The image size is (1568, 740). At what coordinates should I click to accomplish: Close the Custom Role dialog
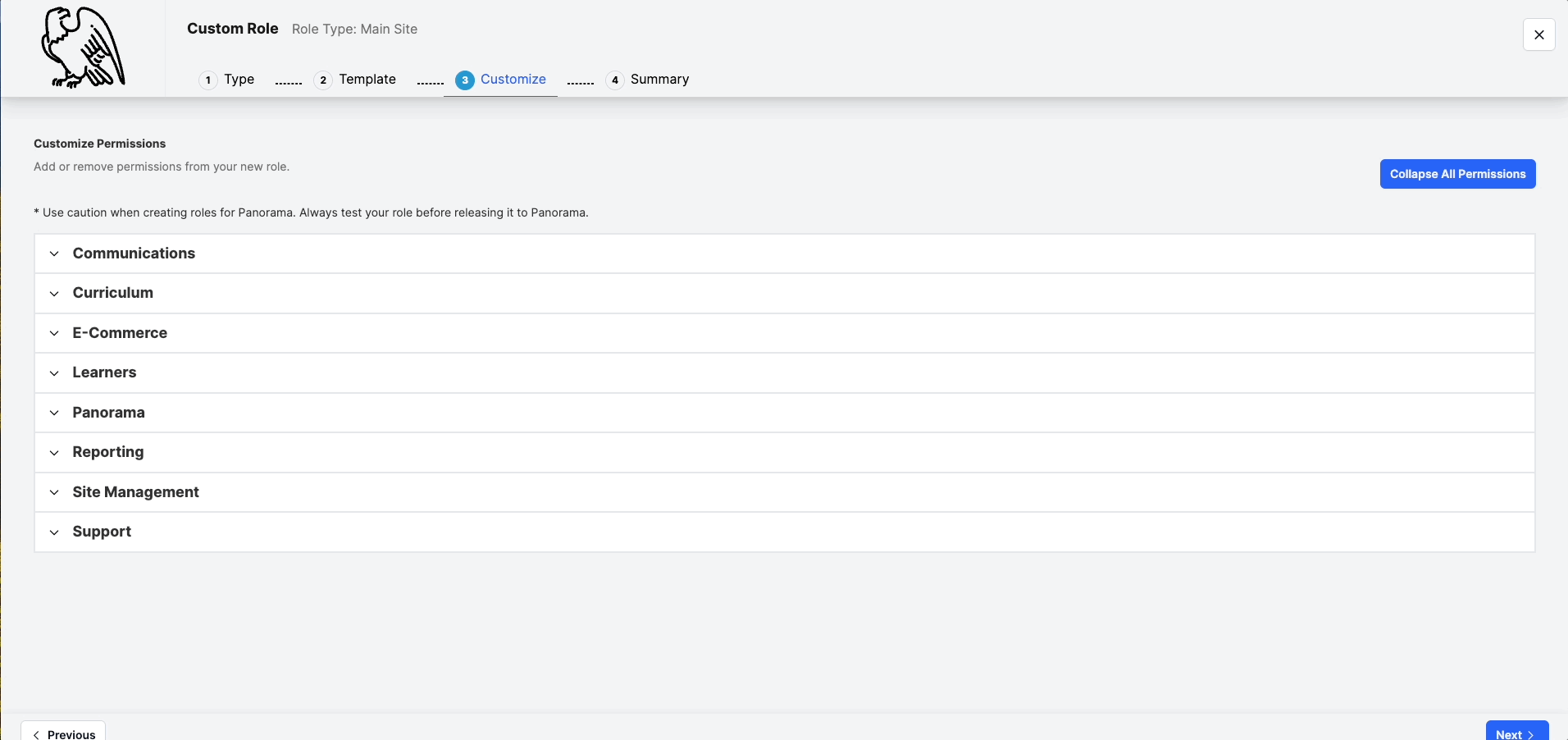click(1538, 34)
